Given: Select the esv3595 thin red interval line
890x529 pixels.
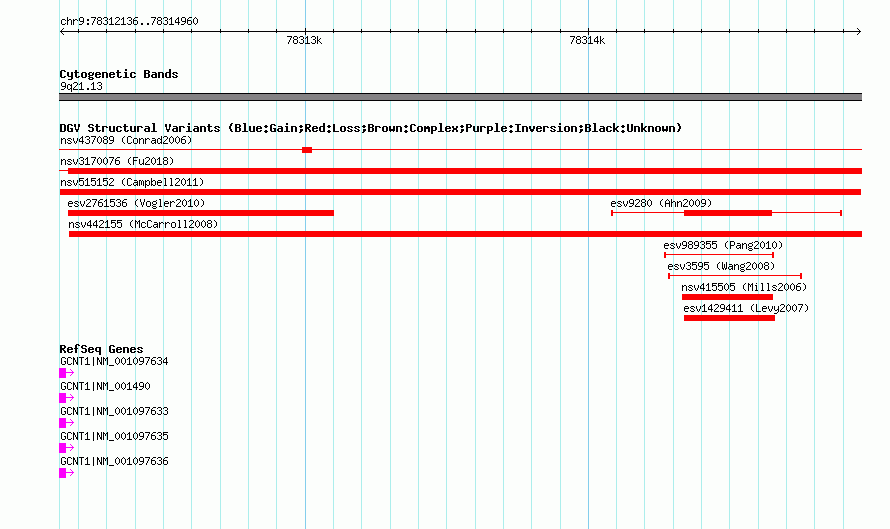Looking at the screenshot, I should [x=735, y=276].
